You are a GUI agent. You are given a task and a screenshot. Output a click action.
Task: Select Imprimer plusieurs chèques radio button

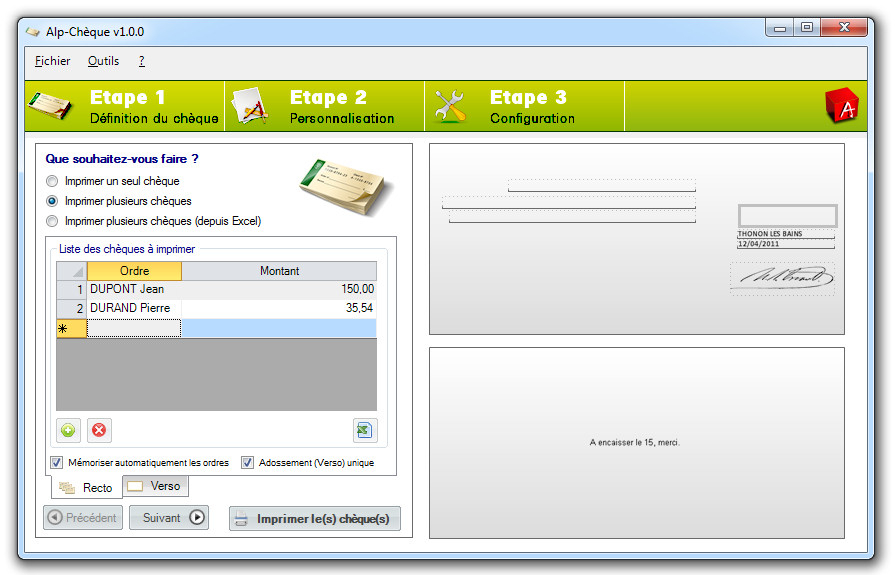52,201
